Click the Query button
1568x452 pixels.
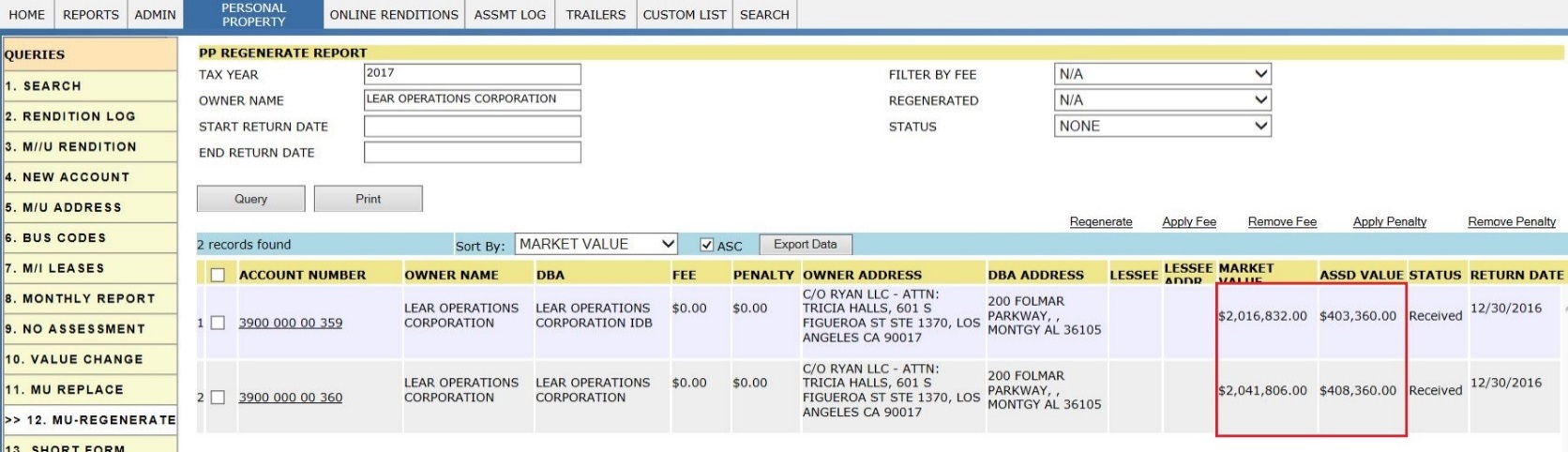(x=250, y=199)
